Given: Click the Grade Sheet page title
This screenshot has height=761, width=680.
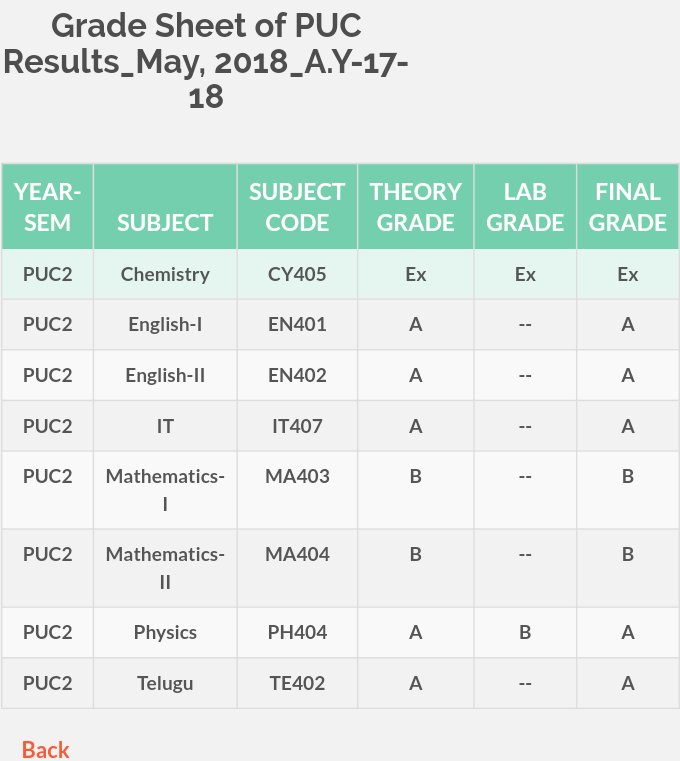Looking at the screenshot, I should (206, 61).
